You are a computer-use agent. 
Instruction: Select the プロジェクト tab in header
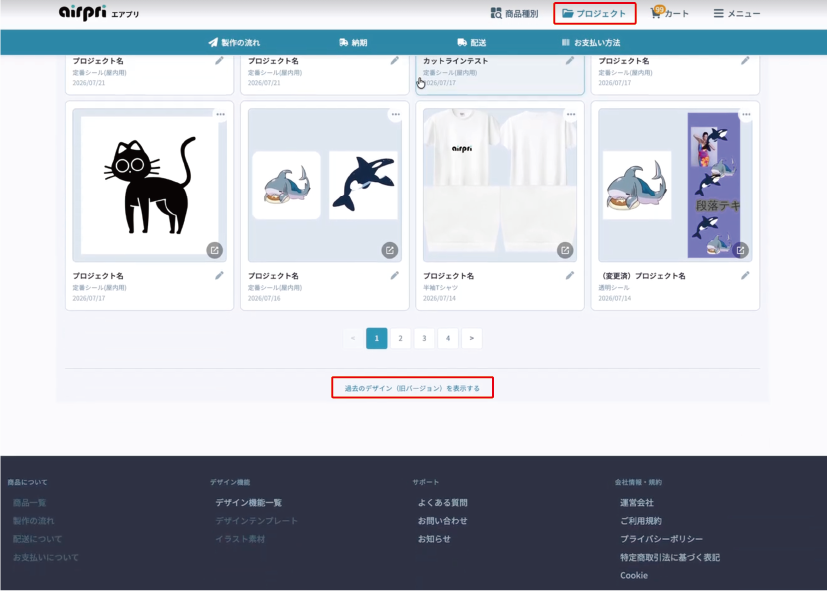pyautogui.click(x=595, y=13)
